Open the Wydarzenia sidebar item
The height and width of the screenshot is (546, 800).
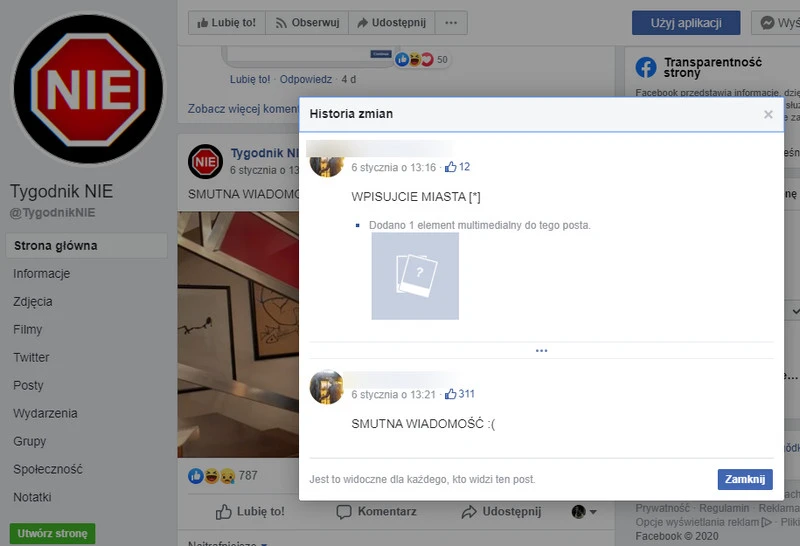pyautogui.click(x=45, y=414)
